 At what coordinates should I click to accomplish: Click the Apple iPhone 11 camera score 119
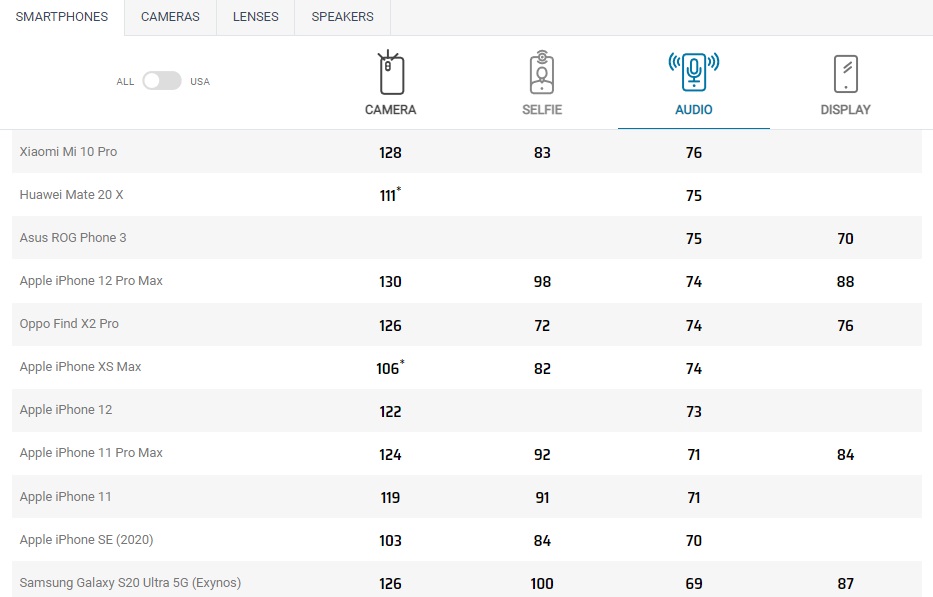click(x=390, y=497)
